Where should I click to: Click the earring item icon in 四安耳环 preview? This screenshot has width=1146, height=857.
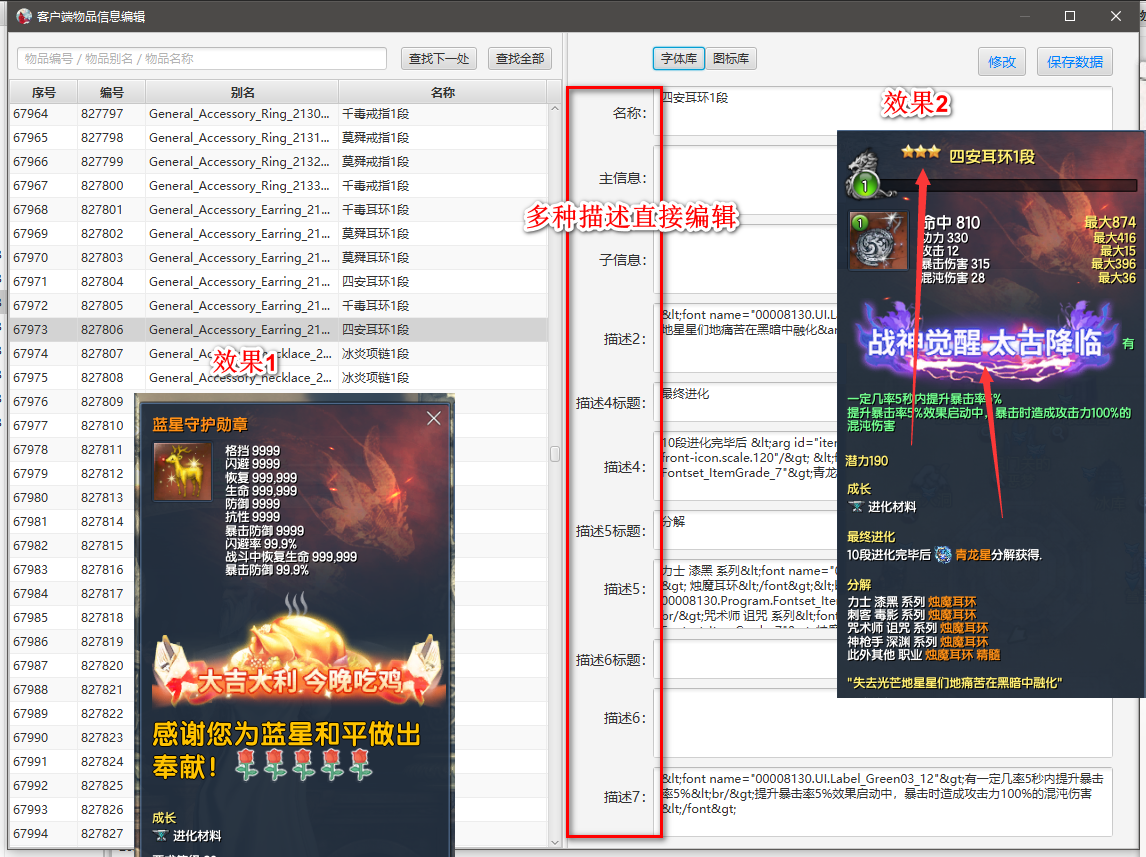(878, 241)
